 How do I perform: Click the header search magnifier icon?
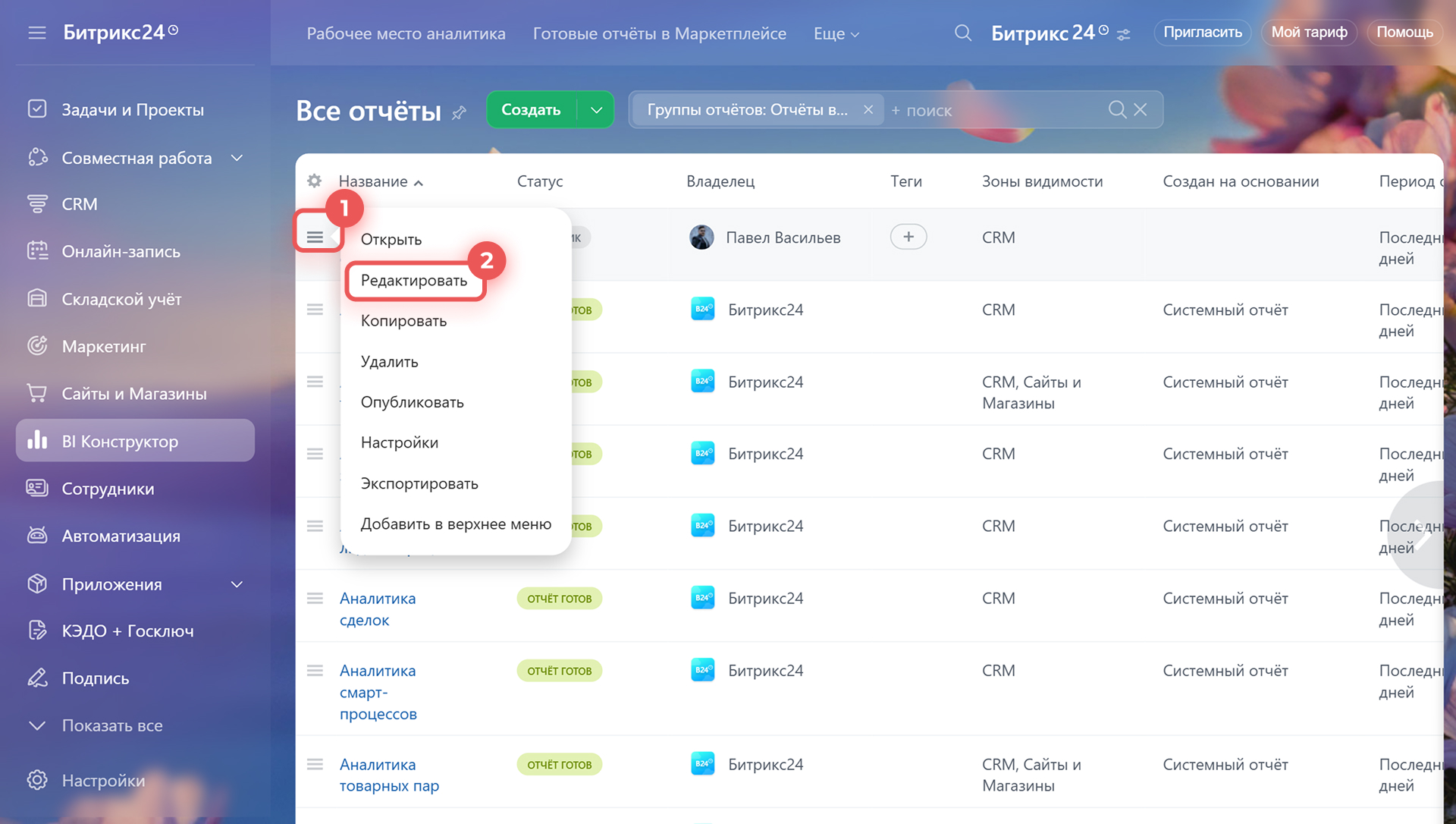click(x=962, y=33)
